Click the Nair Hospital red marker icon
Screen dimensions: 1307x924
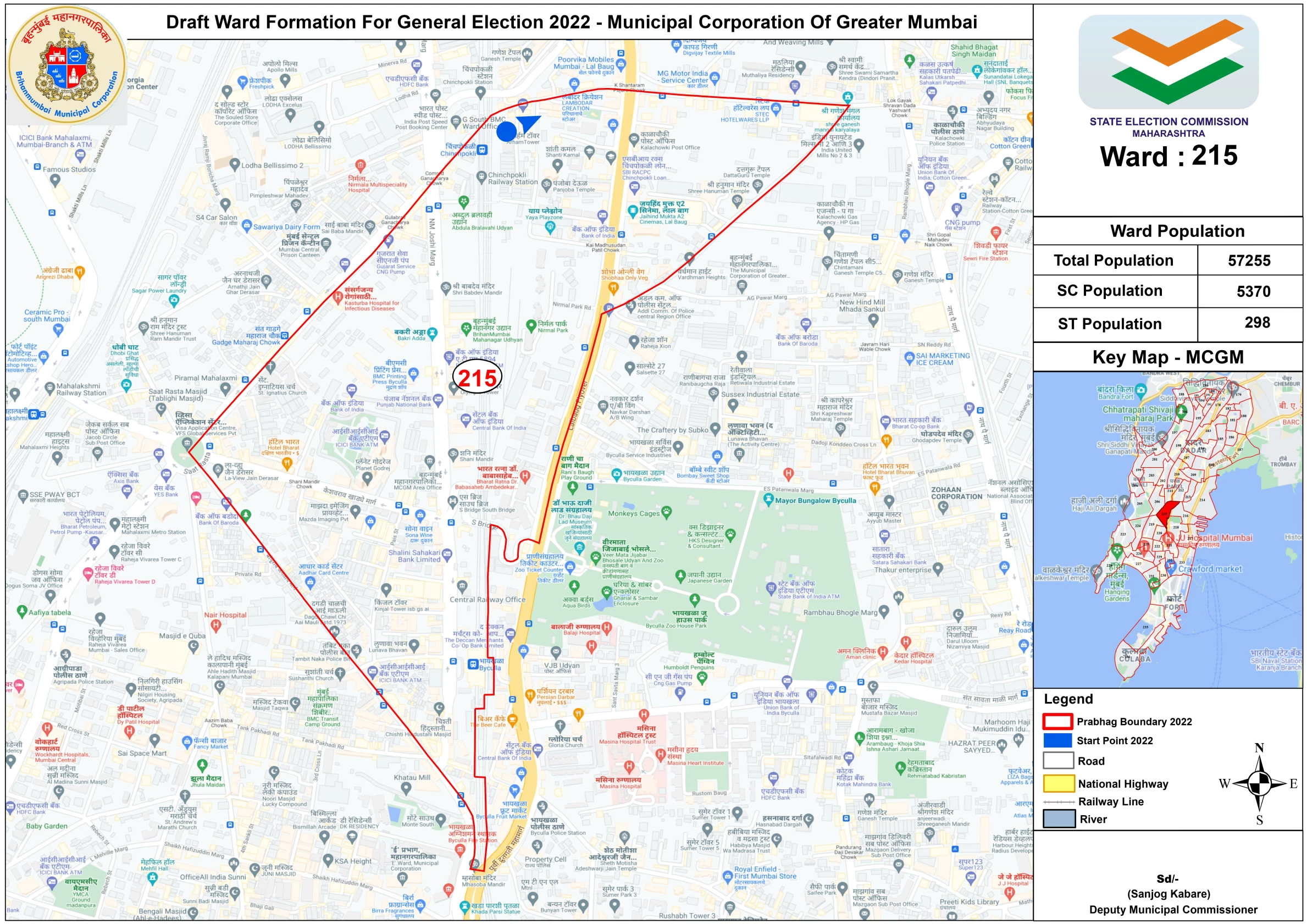[215, 625]
